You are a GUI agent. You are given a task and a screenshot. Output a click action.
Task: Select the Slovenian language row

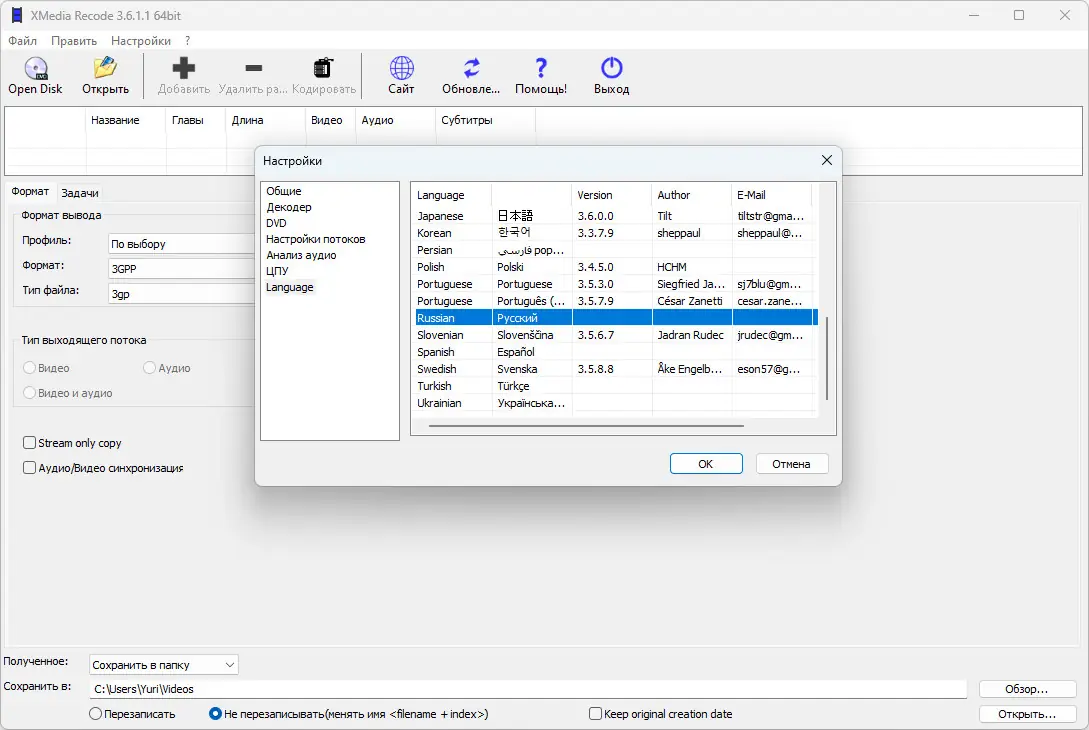pyautogui.click(x=614, y=335)
